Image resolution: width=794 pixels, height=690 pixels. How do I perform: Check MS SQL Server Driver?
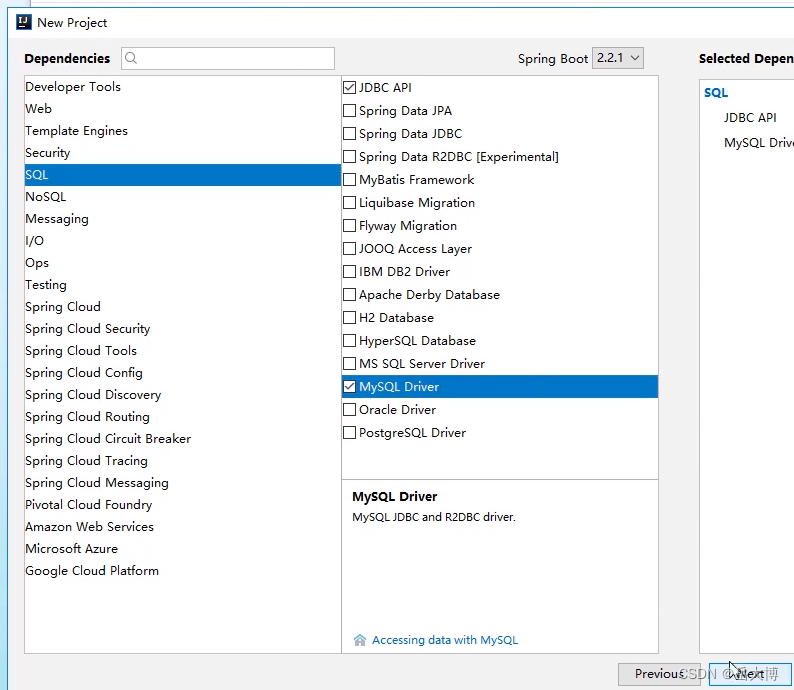click(x=349, y=363)
